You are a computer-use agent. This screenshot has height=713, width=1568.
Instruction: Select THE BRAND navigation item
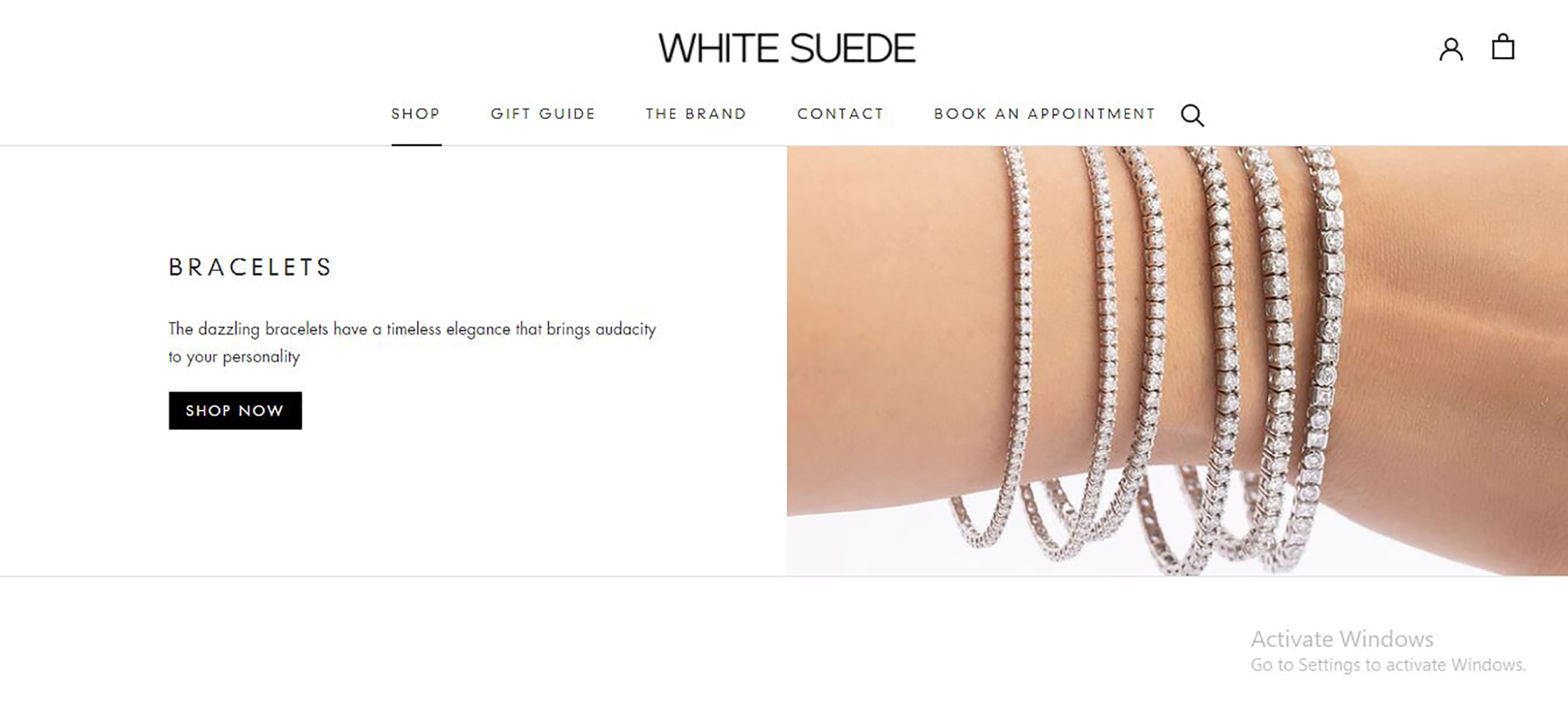coord(696,114)
